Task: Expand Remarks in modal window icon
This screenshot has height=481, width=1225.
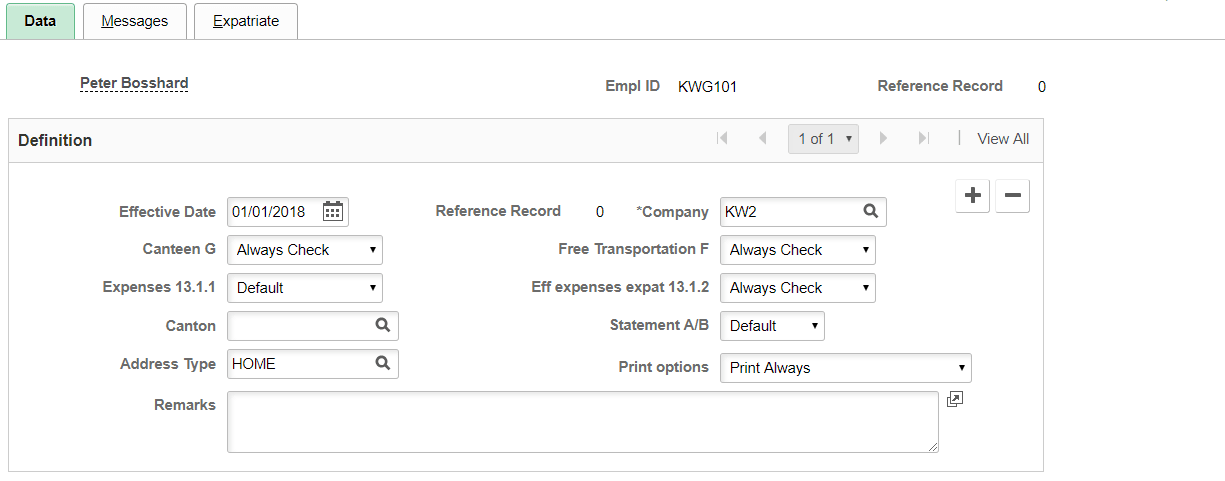Action: click(954, 400)
